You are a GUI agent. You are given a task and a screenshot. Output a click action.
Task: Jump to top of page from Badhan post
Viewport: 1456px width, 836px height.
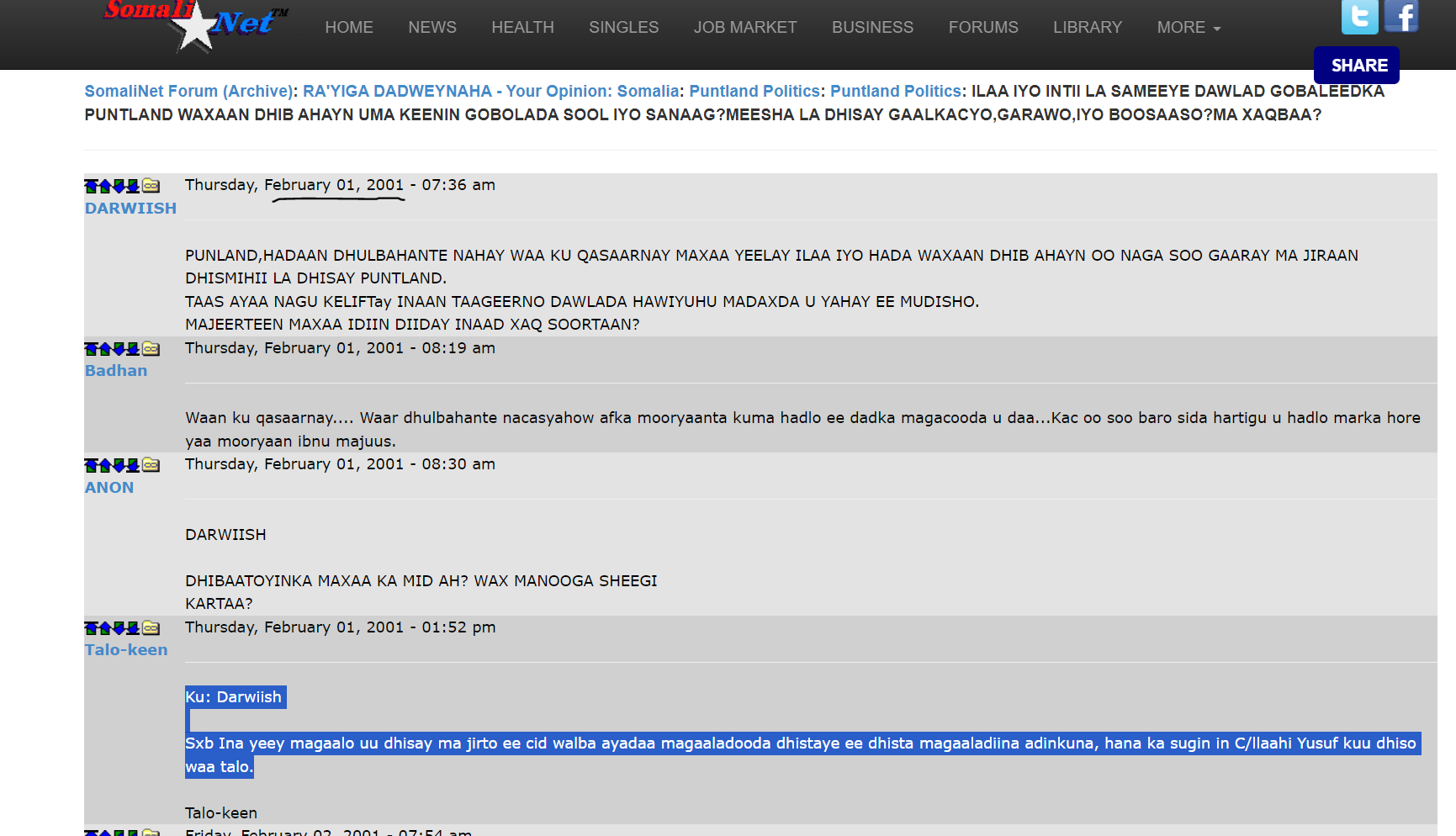tap(91, 349)
